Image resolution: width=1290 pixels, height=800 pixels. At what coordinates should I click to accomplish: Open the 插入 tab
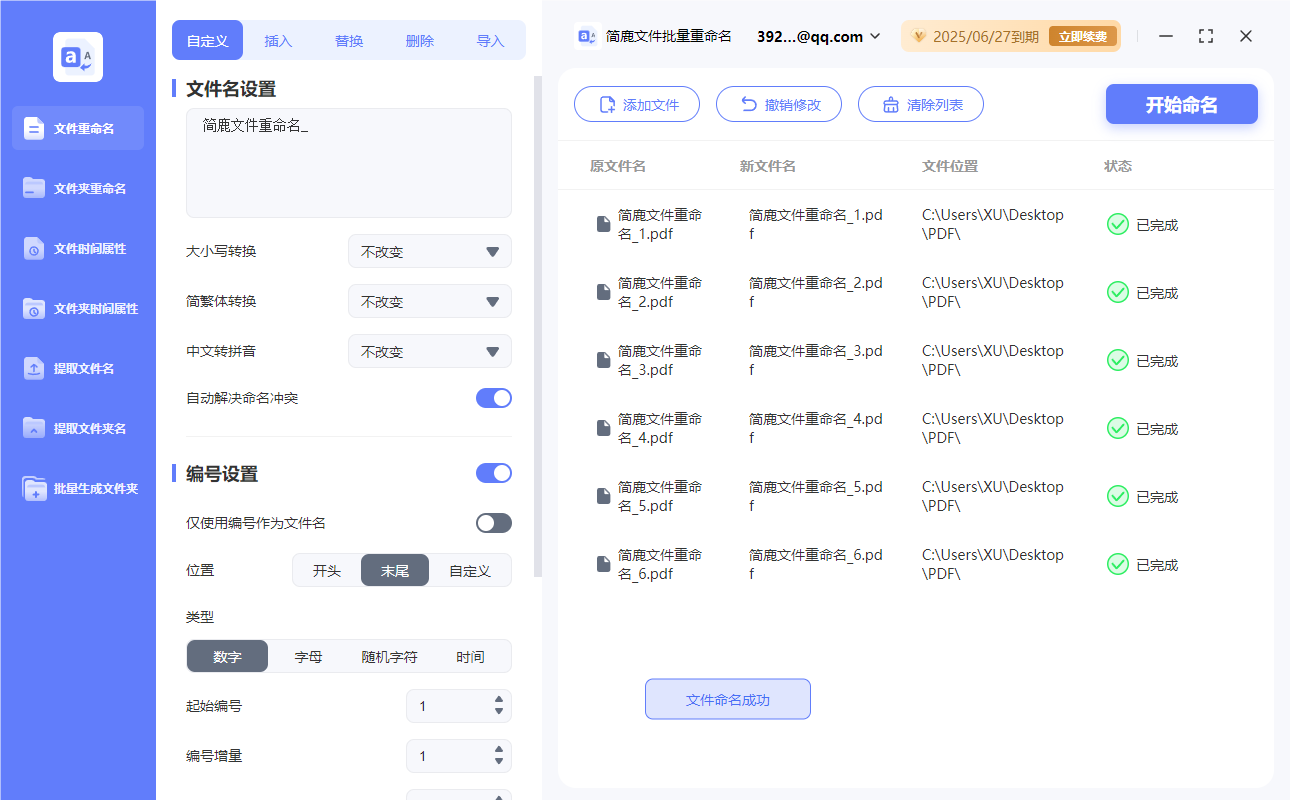click(x=278, y=40)
